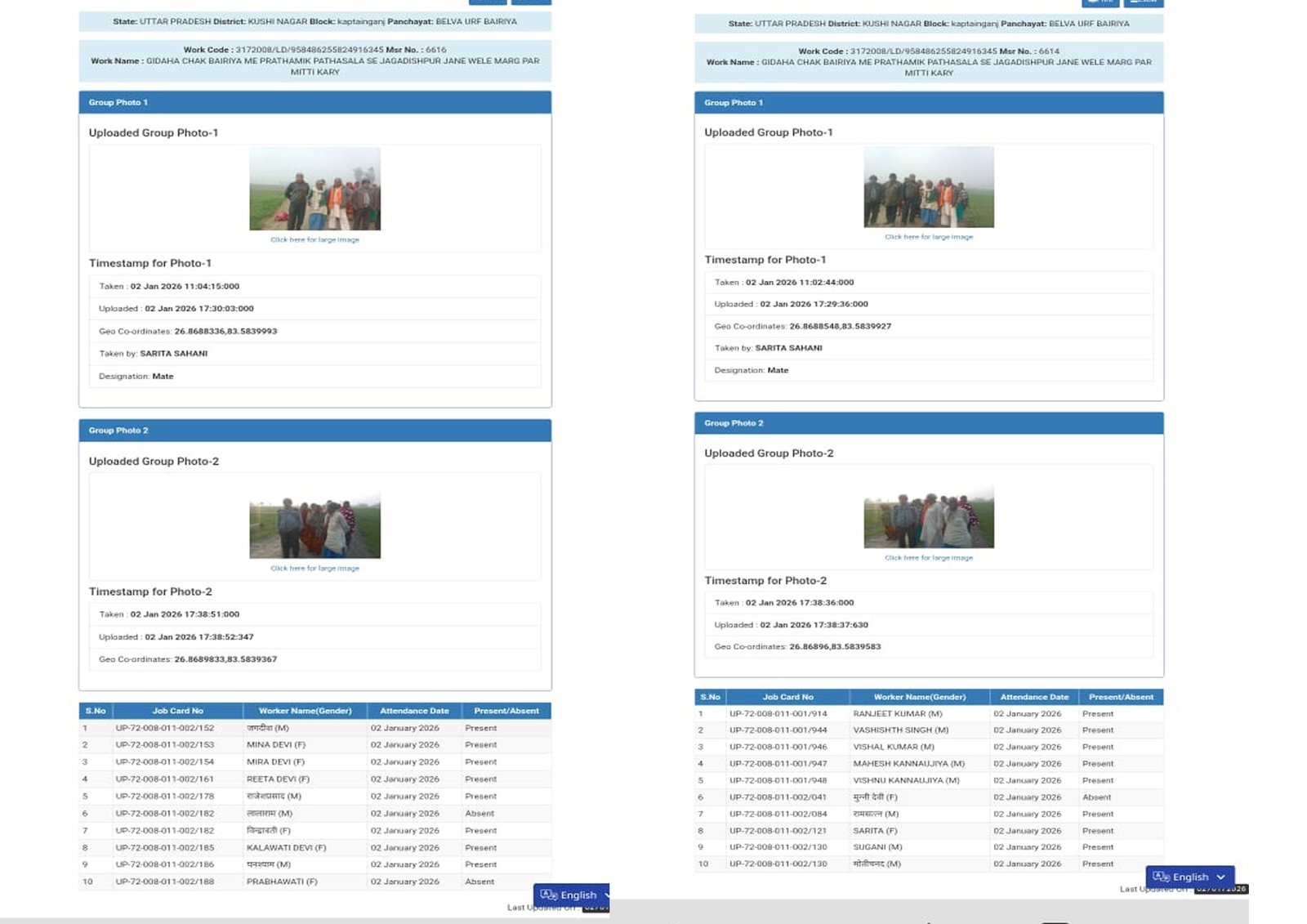
Task: Select the Group Photo 1 header on left page
Action: [x=314, y=103]
